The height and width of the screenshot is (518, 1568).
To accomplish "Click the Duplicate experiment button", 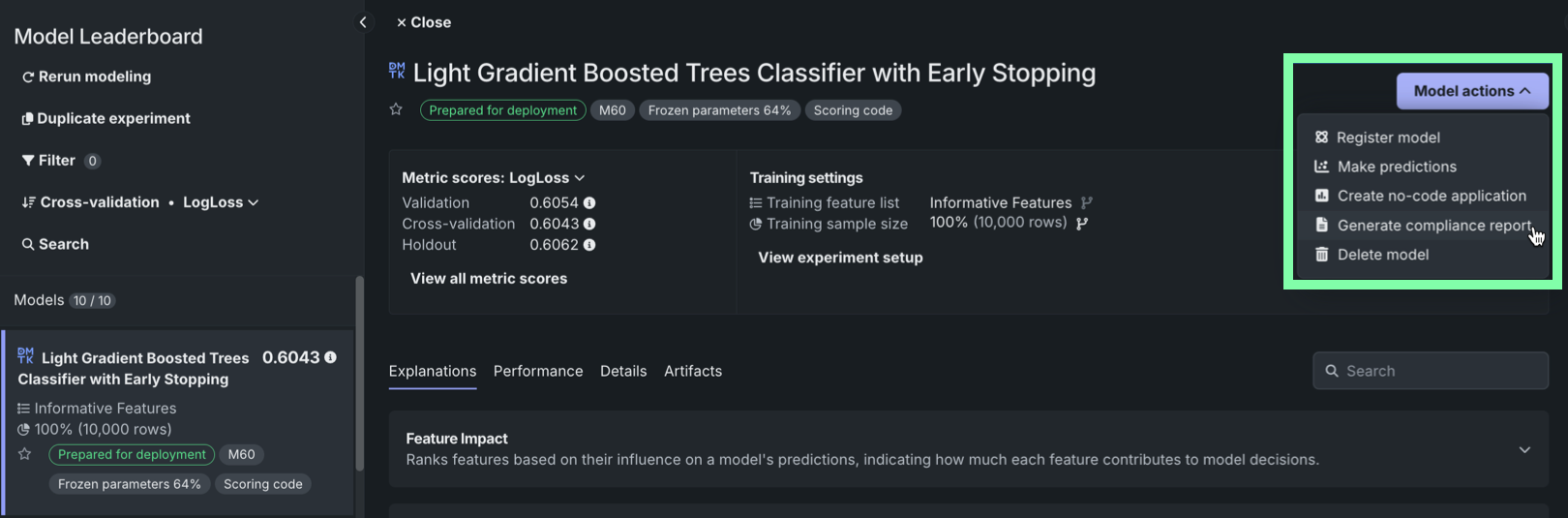I will pos(106,119).
